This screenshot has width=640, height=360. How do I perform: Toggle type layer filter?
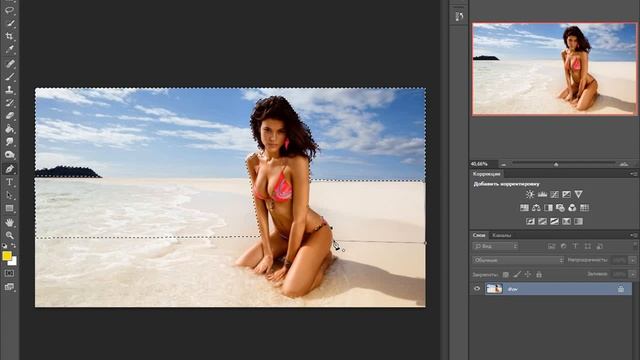(576, 246)
